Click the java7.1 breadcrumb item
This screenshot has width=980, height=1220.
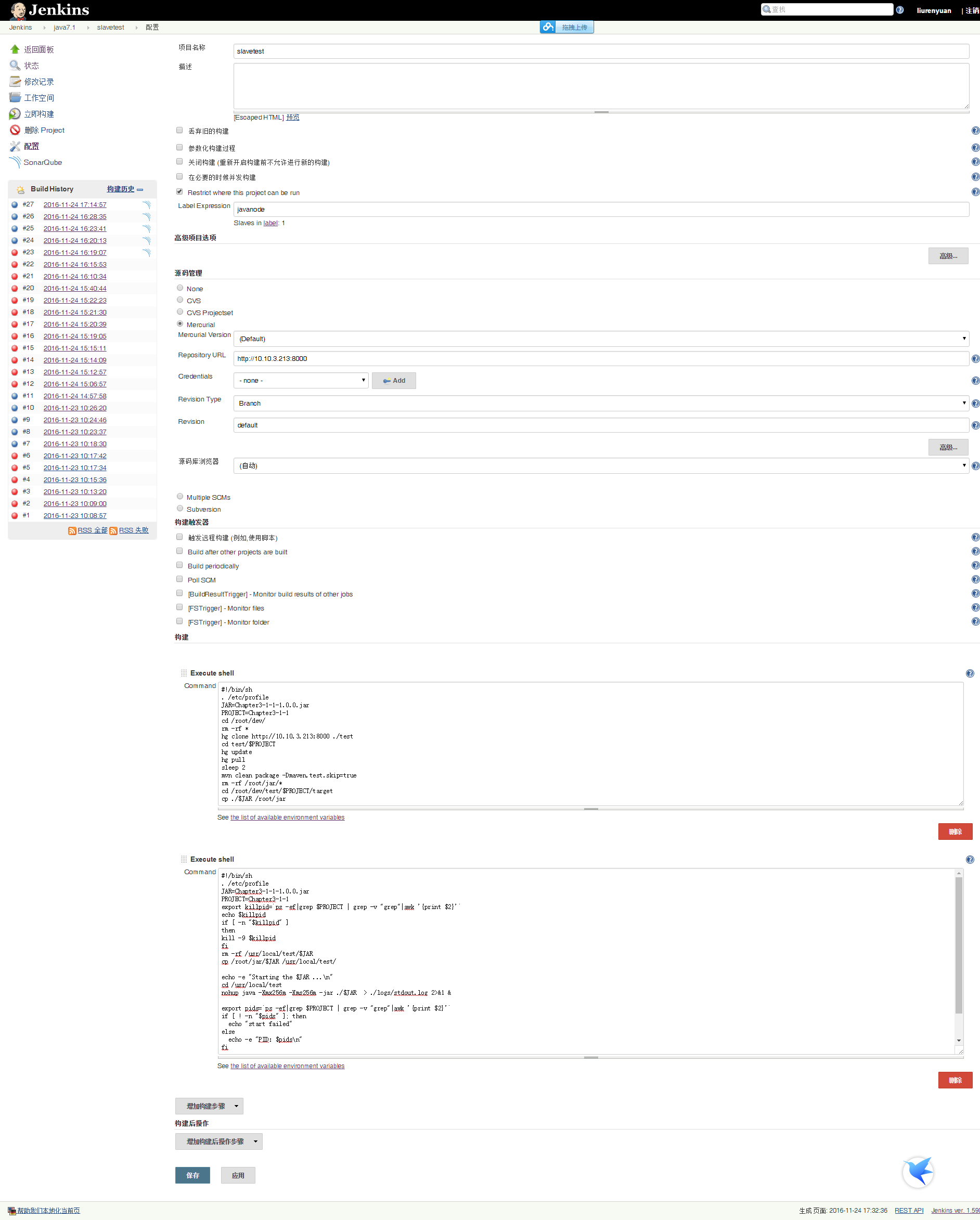click(65, 27)
